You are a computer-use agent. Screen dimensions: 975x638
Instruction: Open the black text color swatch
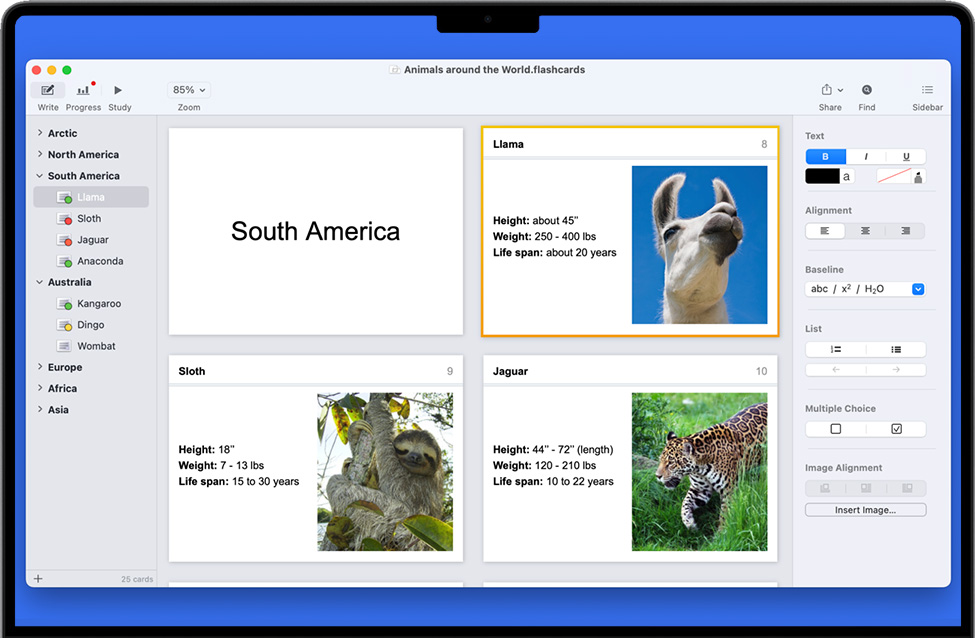click(822, 177)
